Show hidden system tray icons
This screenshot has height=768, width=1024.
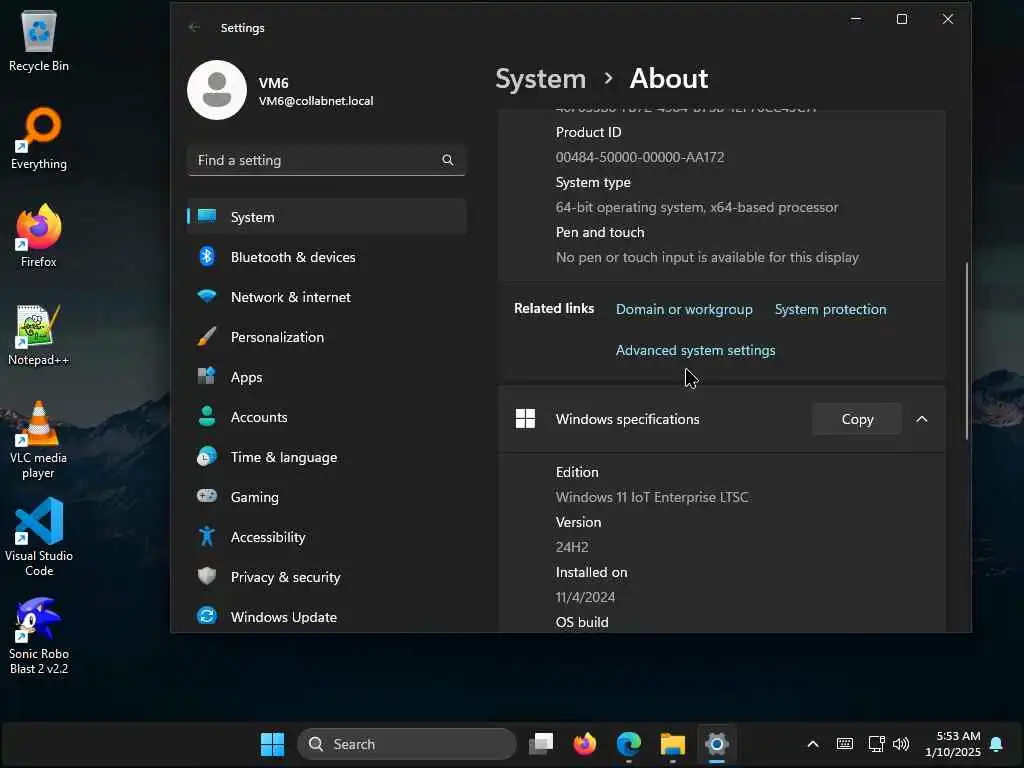[813, 744]
